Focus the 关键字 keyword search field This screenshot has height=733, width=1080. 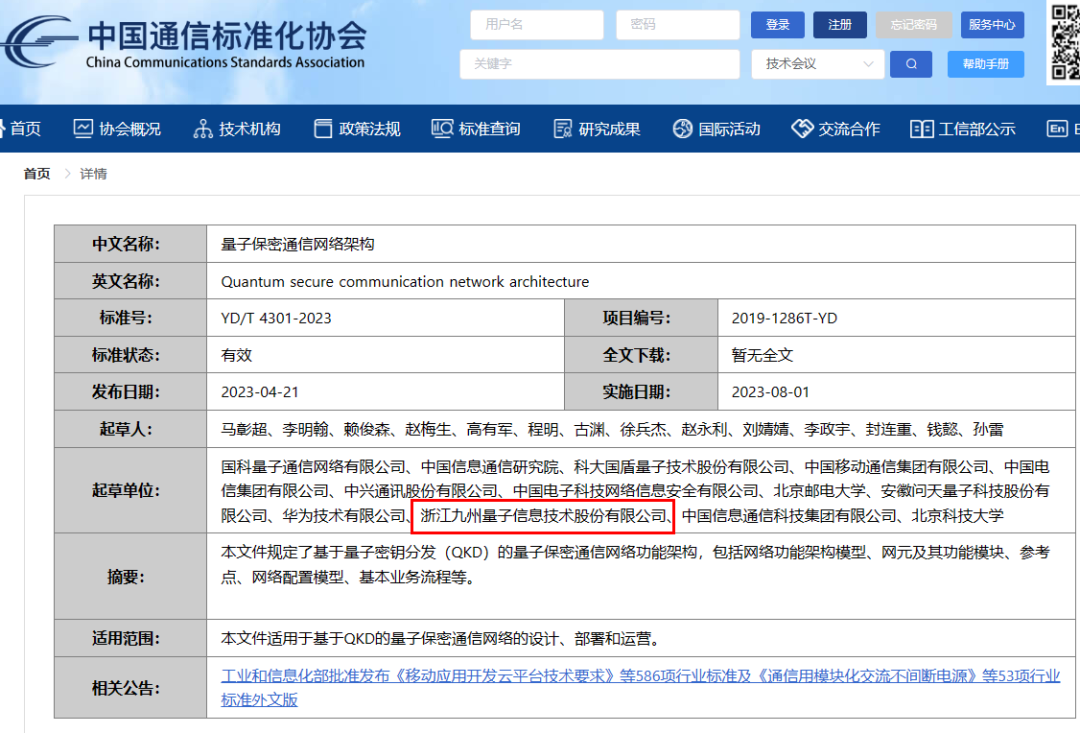pyautogui.click(x=600, y=64)
